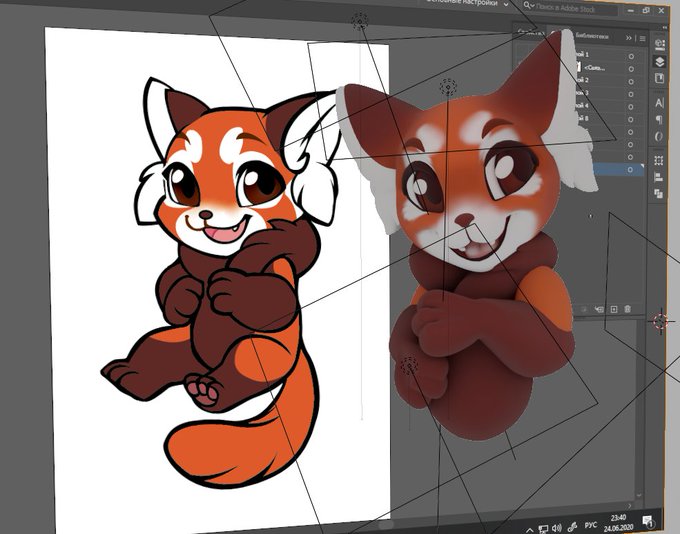Open the Align panel icon

659,177
